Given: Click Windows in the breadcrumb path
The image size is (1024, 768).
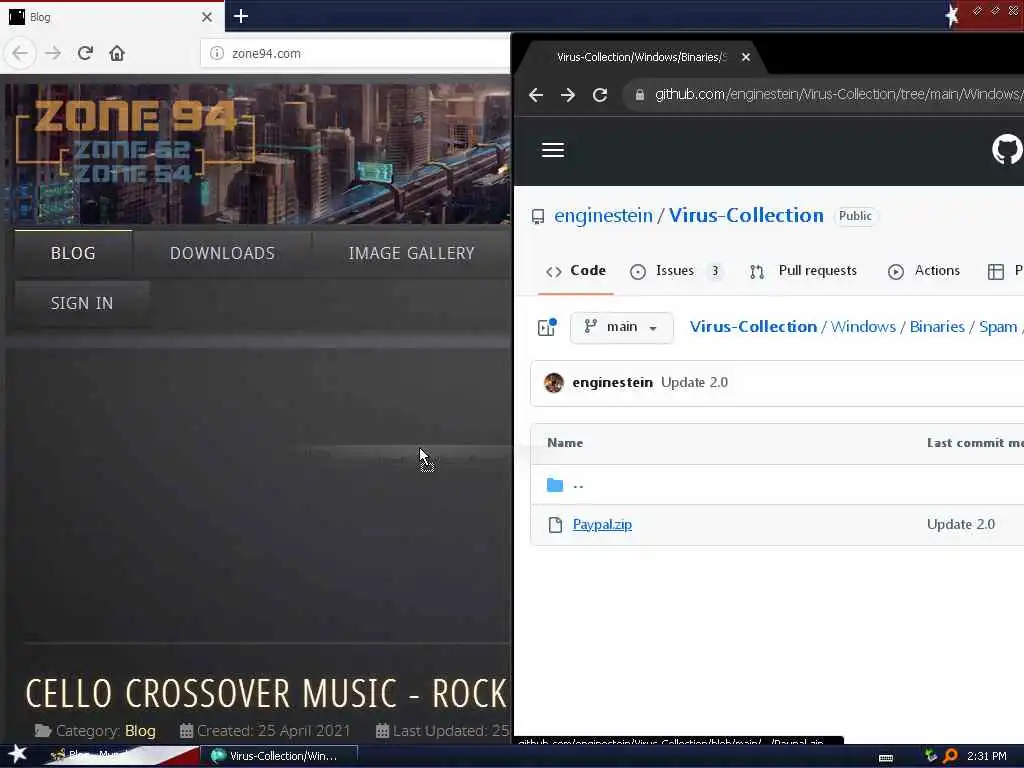Looking at the screenshot, I should [863, 327].
